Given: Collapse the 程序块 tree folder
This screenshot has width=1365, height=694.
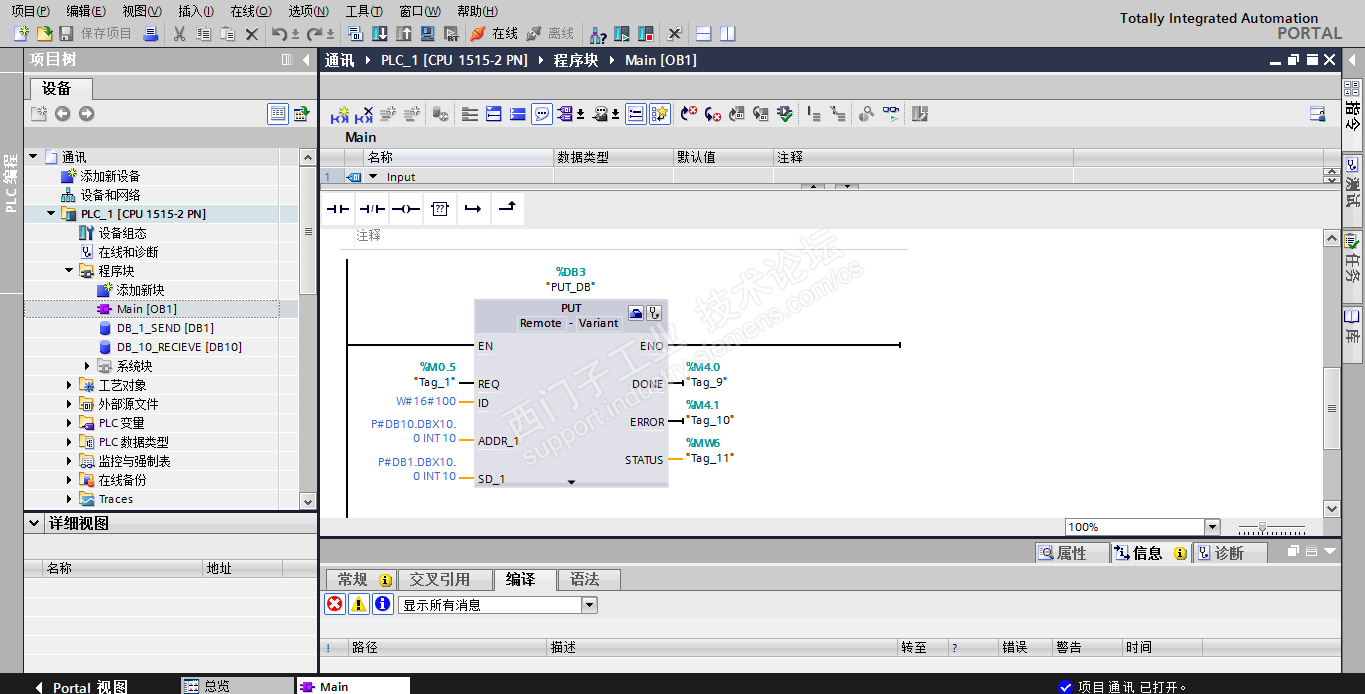Looking at the screenshot, I should [70, 271].
